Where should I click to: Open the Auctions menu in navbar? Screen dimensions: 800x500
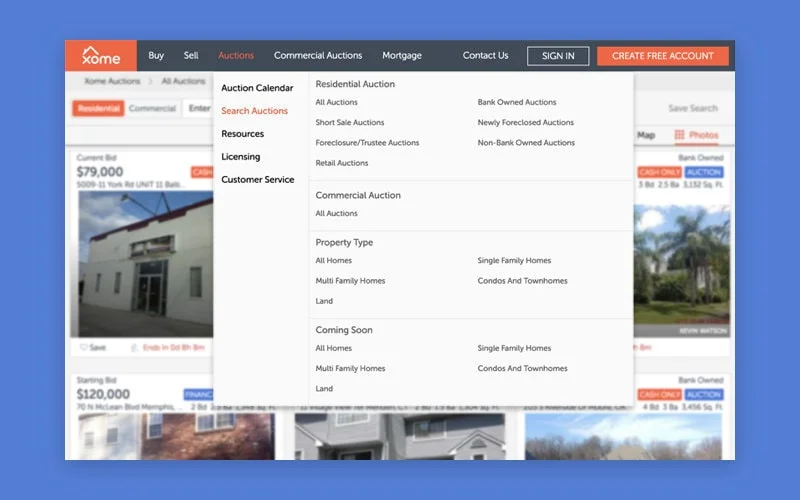[236, 56]
